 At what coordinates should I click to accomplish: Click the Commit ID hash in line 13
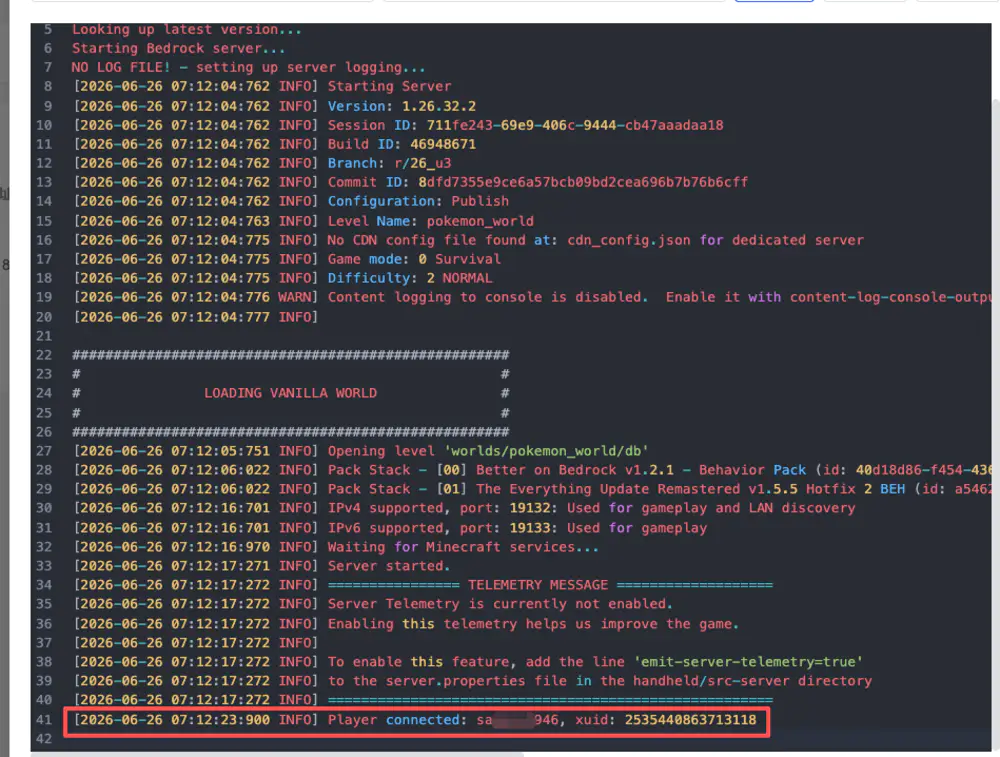[x=582, y=182]
